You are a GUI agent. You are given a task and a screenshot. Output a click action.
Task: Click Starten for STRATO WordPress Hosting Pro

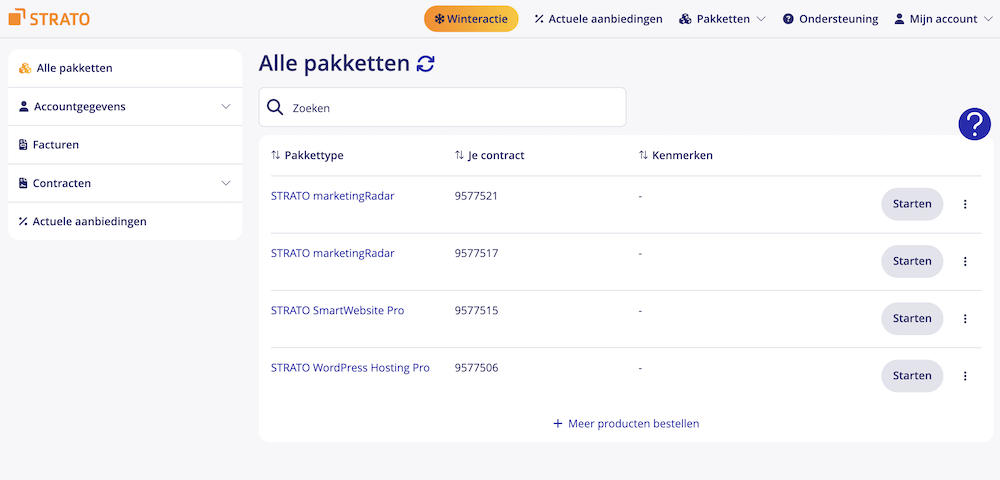click(912, 376)
